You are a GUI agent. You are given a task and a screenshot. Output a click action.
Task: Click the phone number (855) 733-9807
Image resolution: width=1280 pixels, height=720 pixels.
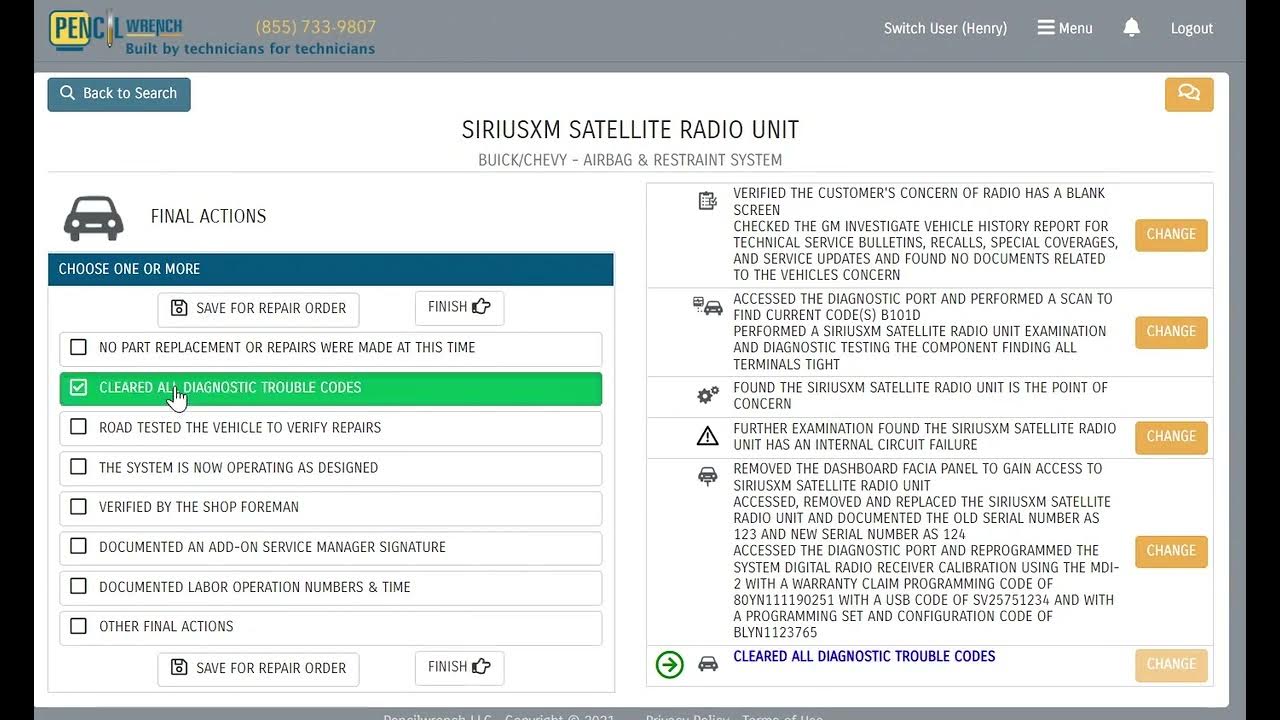pyautogui.click(x=316, y=27)
